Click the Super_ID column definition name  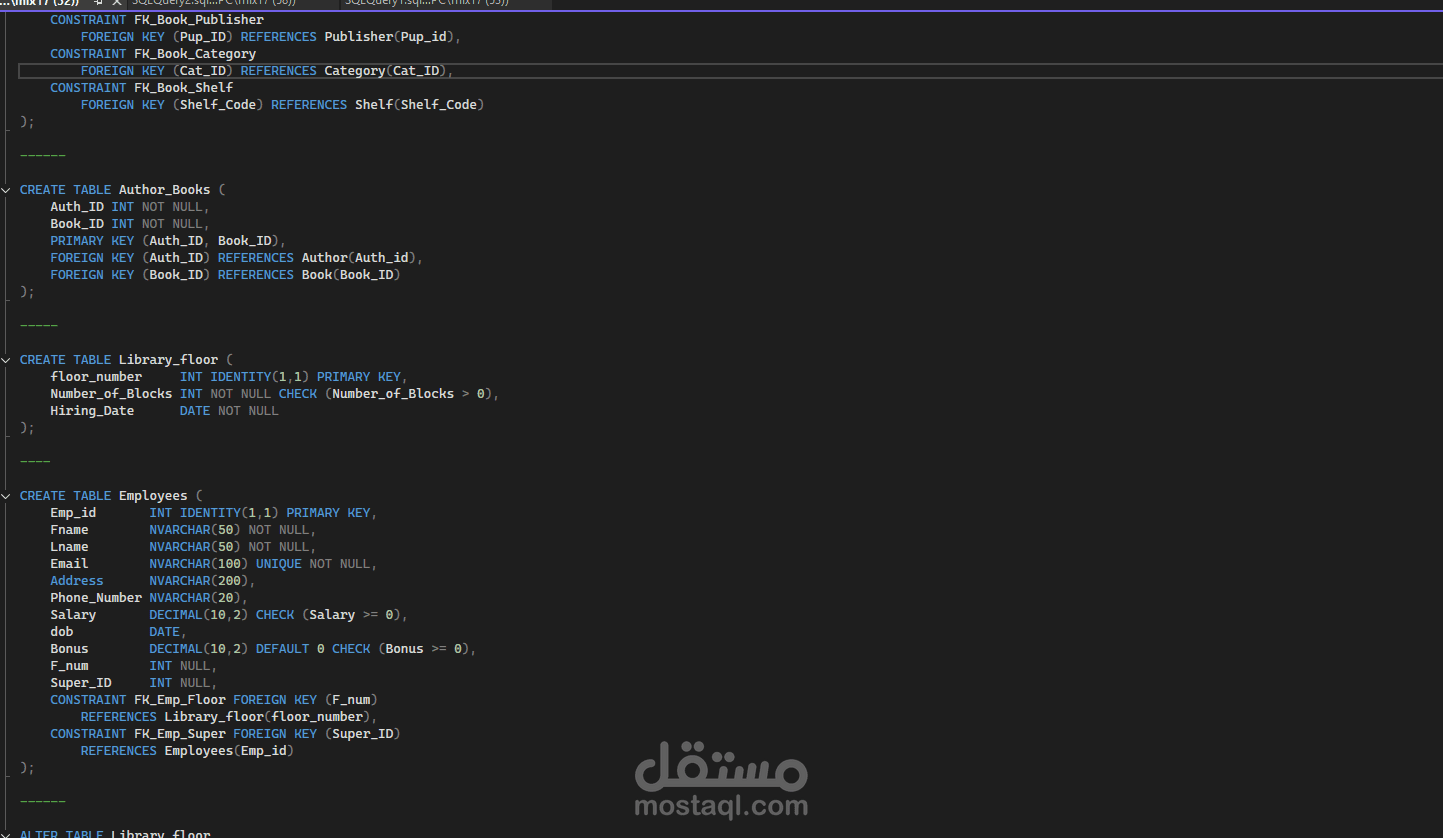pyautogui.click(x=81, y=683)
